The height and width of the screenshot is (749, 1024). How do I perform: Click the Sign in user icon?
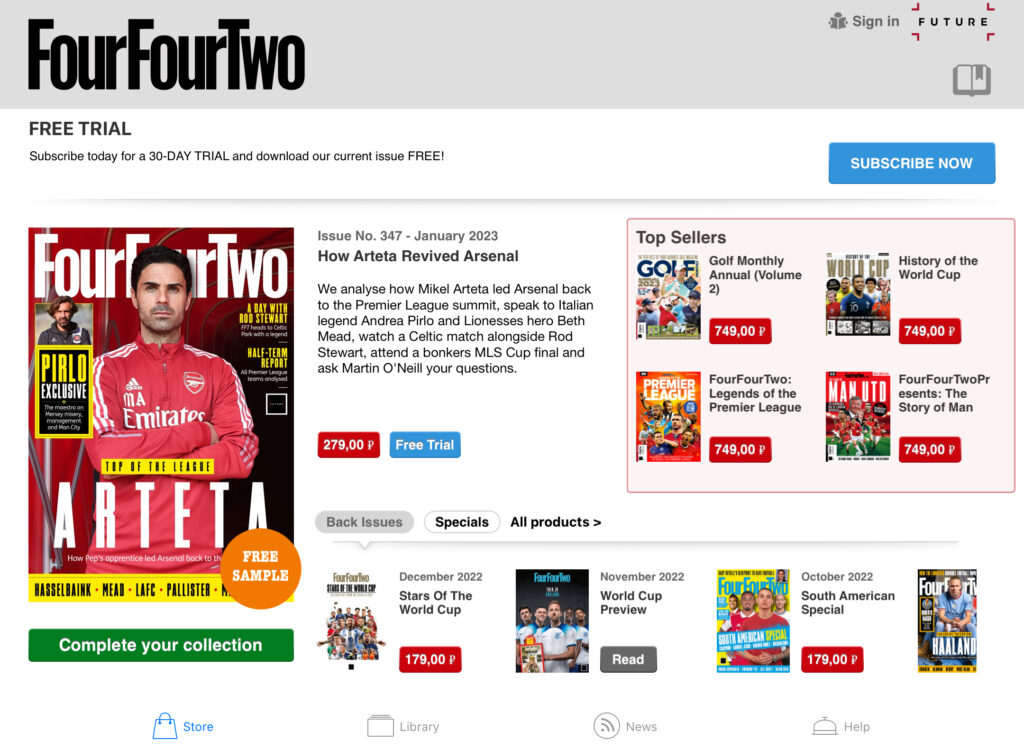point(837,21)
